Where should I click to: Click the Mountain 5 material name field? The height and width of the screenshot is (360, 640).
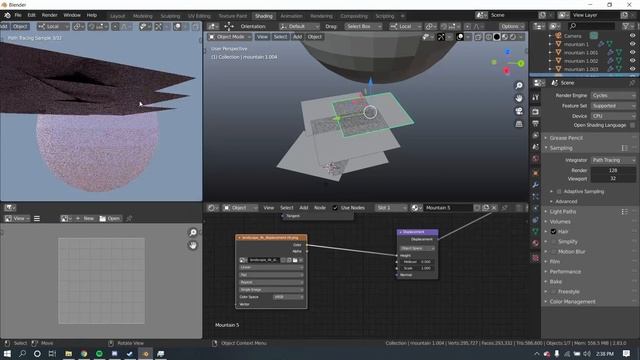(448, 208)
